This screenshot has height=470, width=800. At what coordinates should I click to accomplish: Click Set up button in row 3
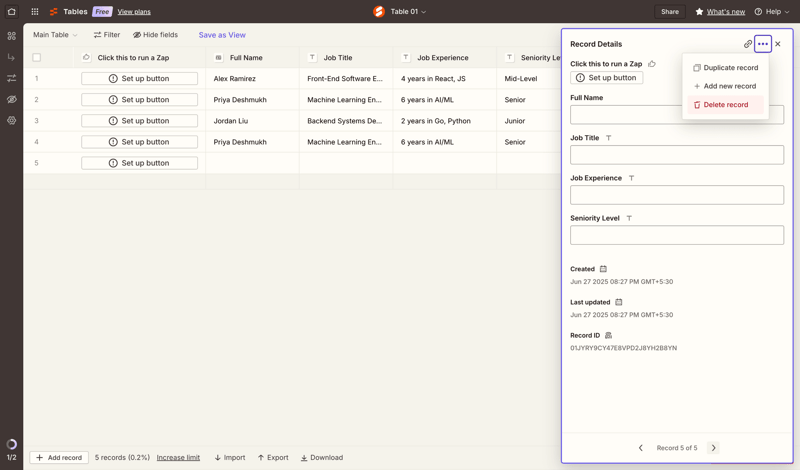coord(139,121)
